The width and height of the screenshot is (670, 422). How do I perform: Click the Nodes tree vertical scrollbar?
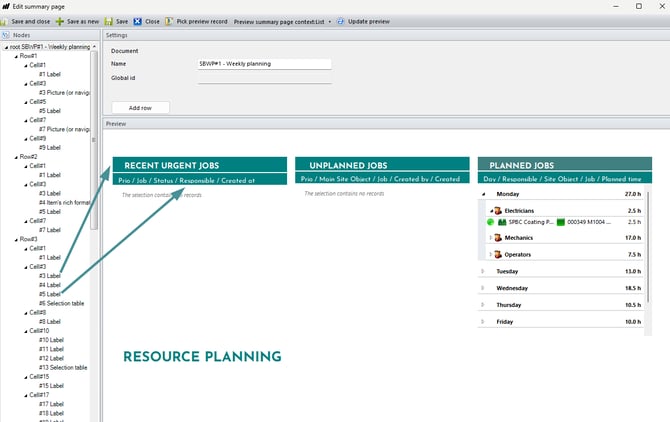[96, 150]
